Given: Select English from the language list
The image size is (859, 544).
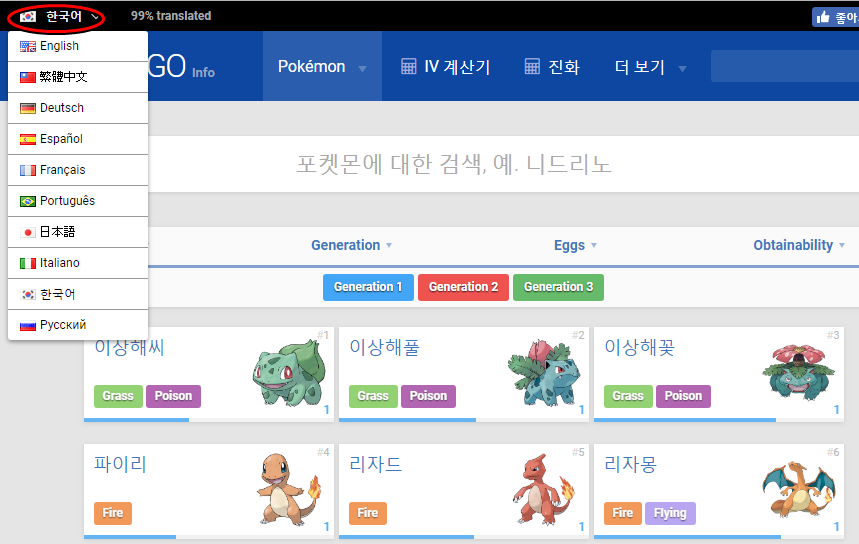Looking at the screenshot, I should [78, 46].
